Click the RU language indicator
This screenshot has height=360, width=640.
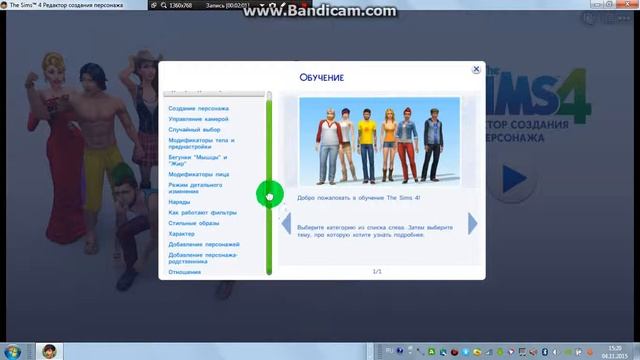coord(389,351)
